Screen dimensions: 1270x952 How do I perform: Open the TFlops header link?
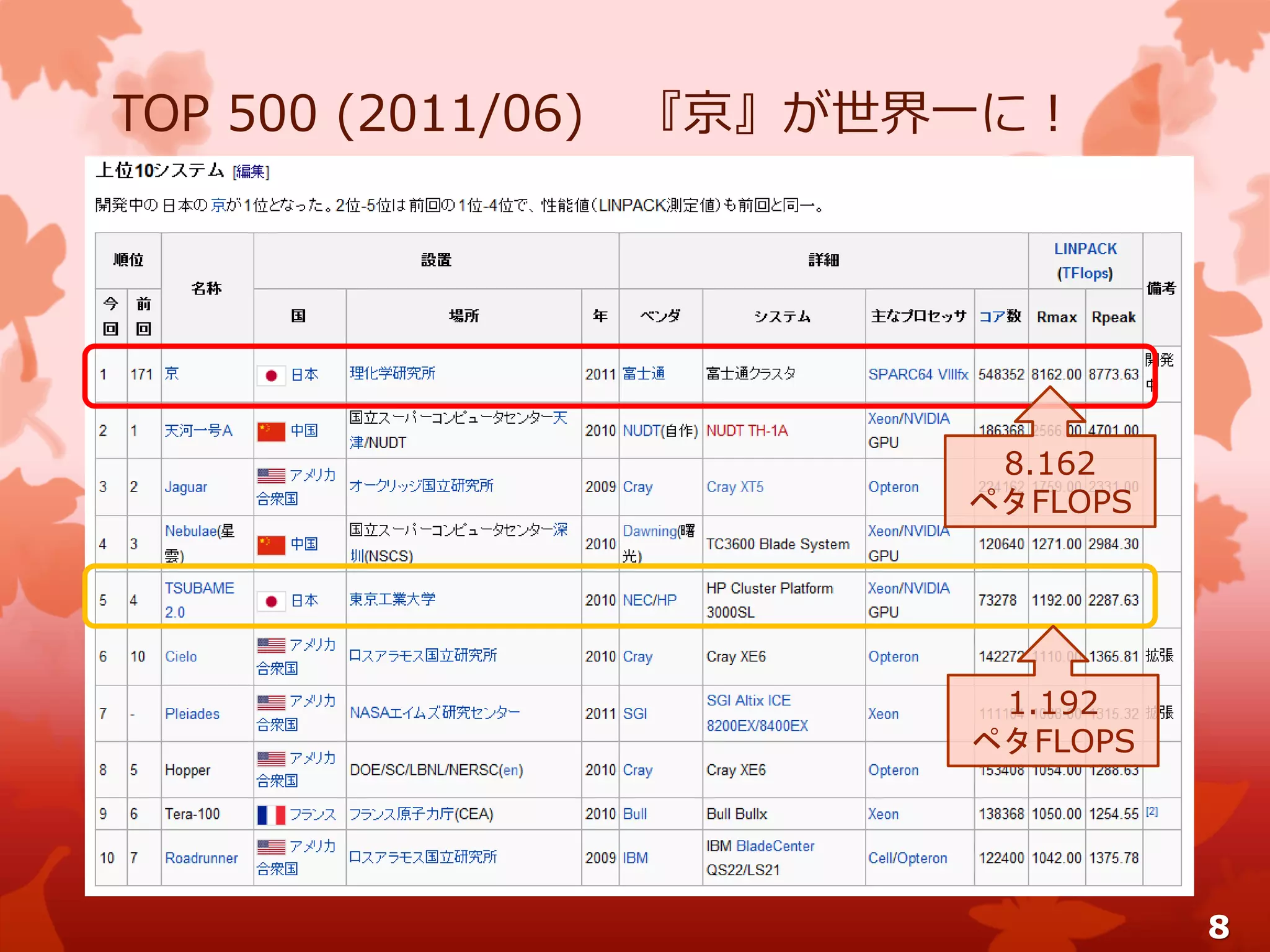coord(1085,273)
